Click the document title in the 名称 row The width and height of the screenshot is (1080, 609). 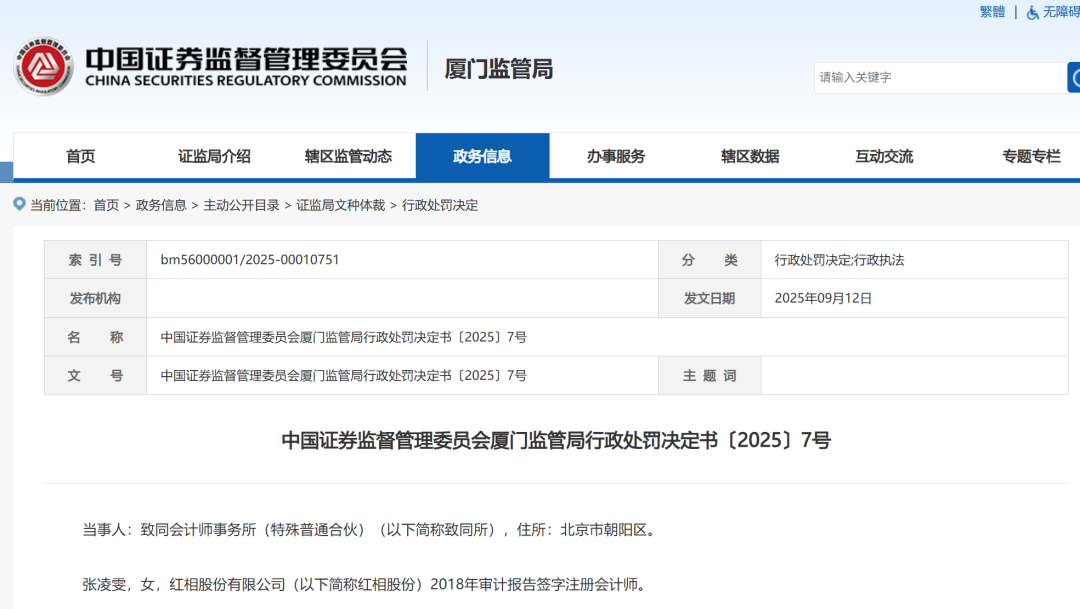tap(344, 337)
